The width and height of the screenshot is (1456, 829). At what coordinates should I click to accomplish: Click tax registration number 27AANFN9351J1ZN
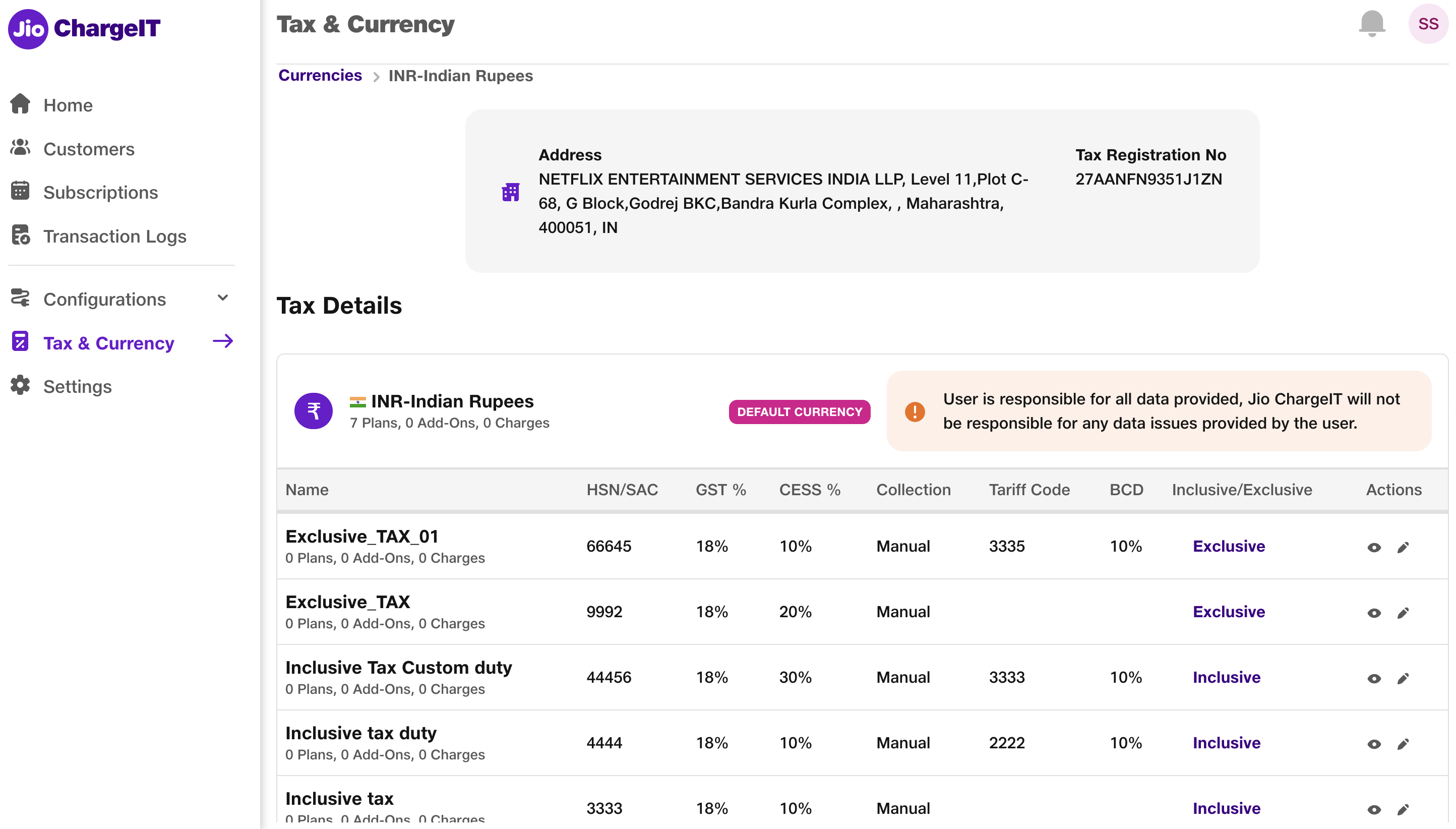(1148, 179)
